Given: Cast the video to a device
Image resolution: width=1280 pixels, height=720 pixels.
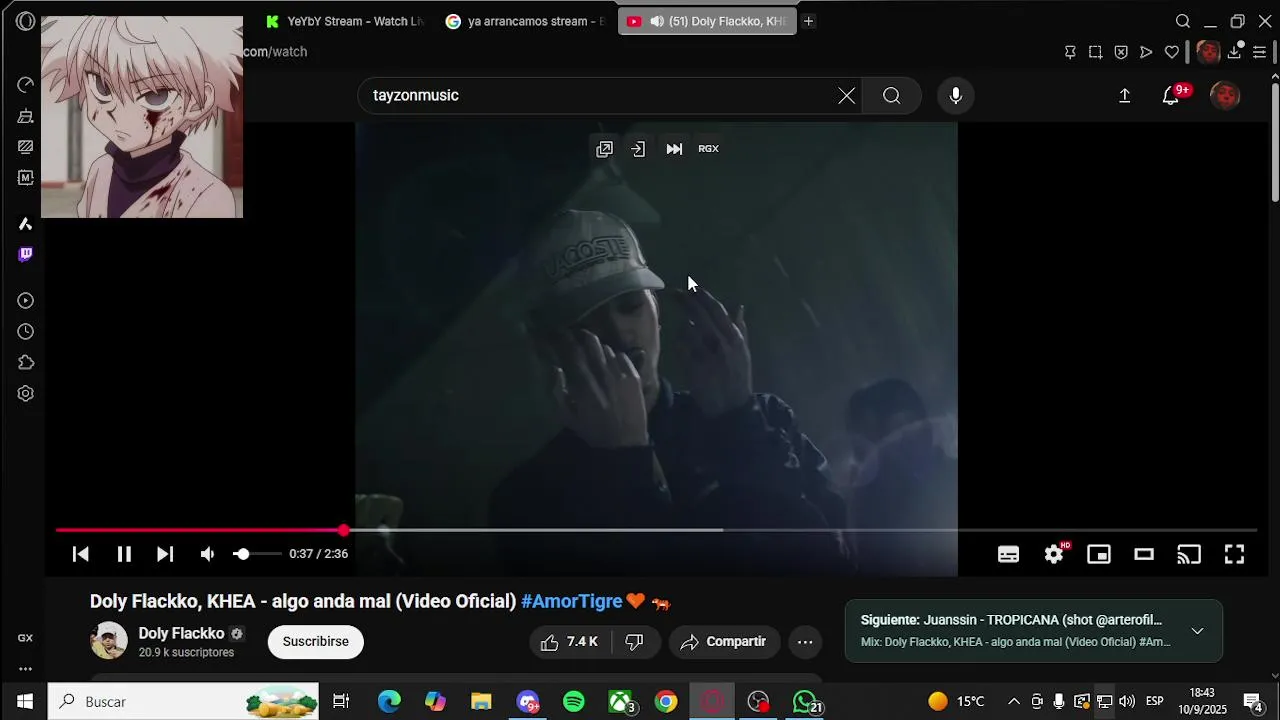Looking at the screenshot, I should [1189, 554].
